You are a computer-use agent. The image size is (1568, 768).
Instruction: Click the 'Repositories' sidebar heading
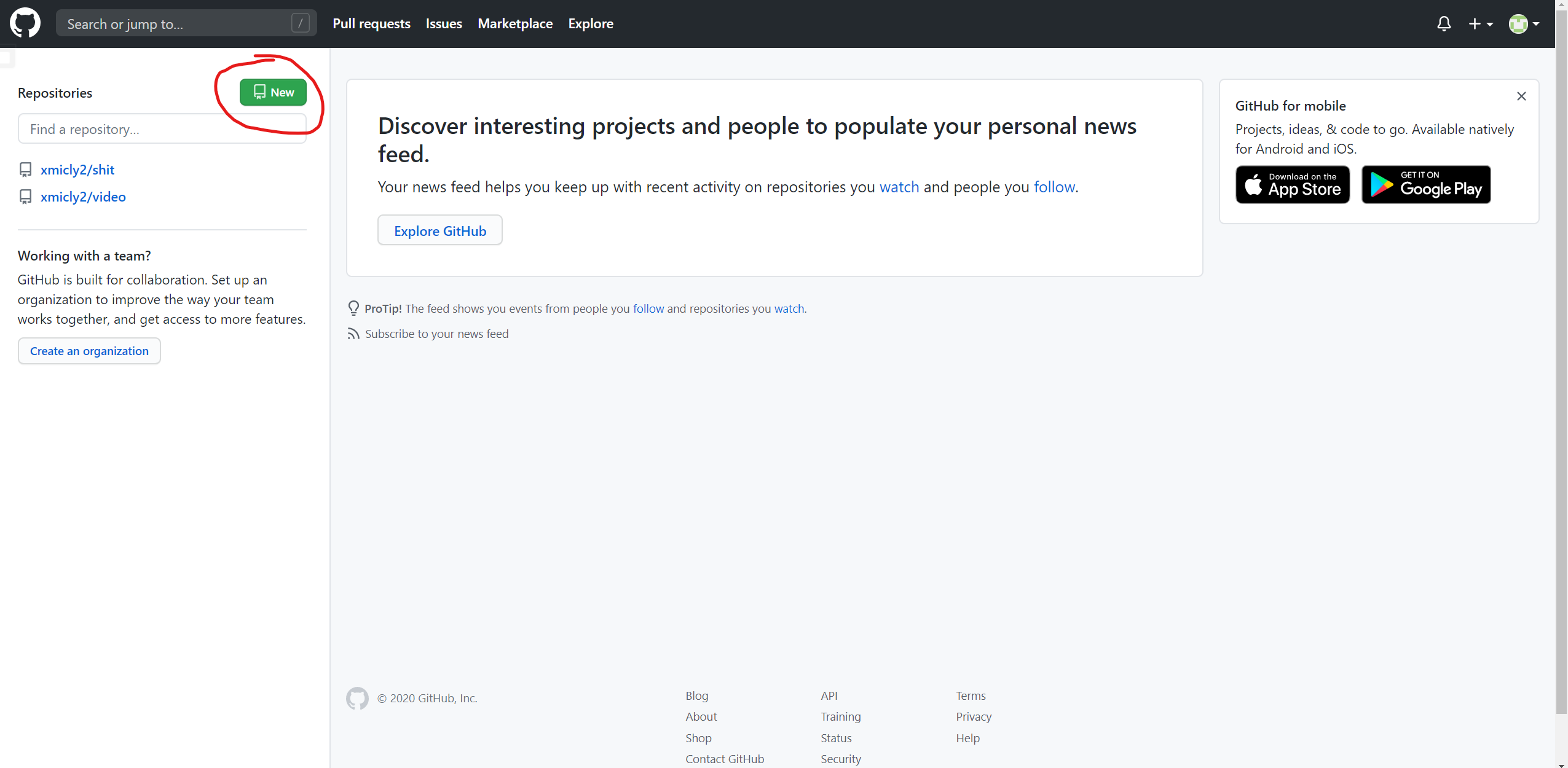(55, 93)
